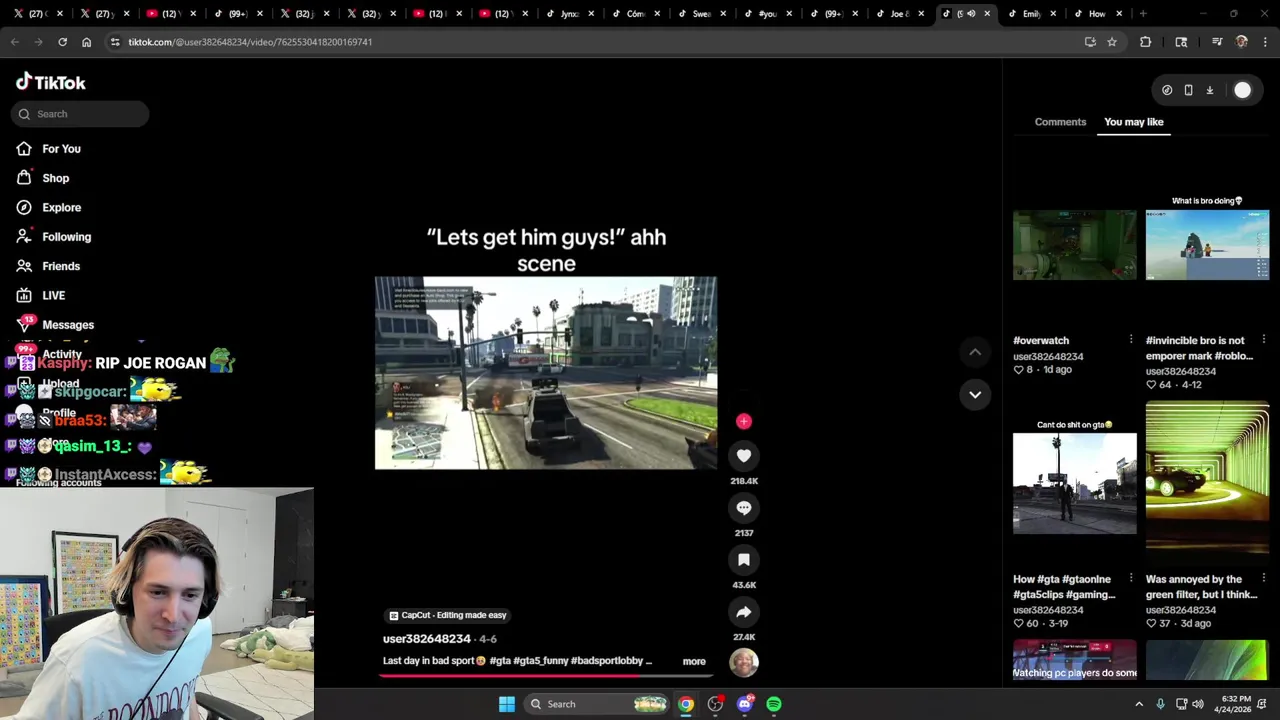Open the browser extensions puzzle icon
The image size is (1280, 720).
[1145, 42]
